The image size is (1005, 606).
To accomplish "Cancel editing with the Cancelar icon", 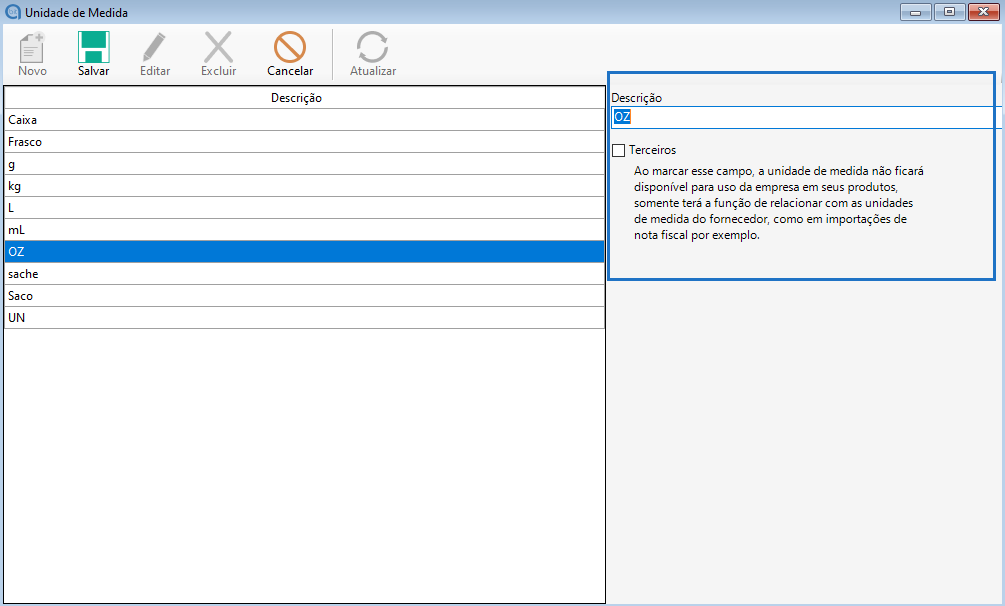I will click(x=290, y=48).
